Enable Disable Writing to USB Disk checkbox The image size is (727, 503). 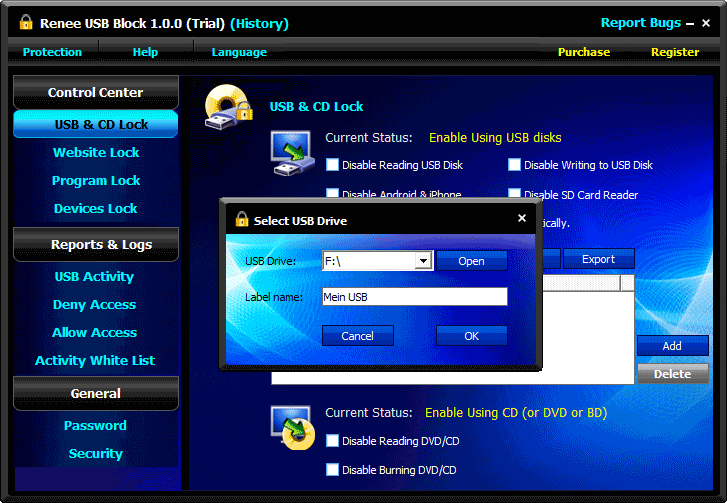point(514,165)
